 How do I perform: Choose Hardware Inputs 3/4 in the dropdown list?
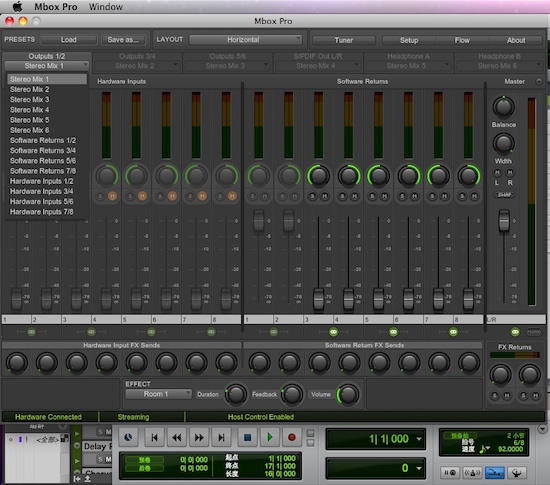coord(41,191)
